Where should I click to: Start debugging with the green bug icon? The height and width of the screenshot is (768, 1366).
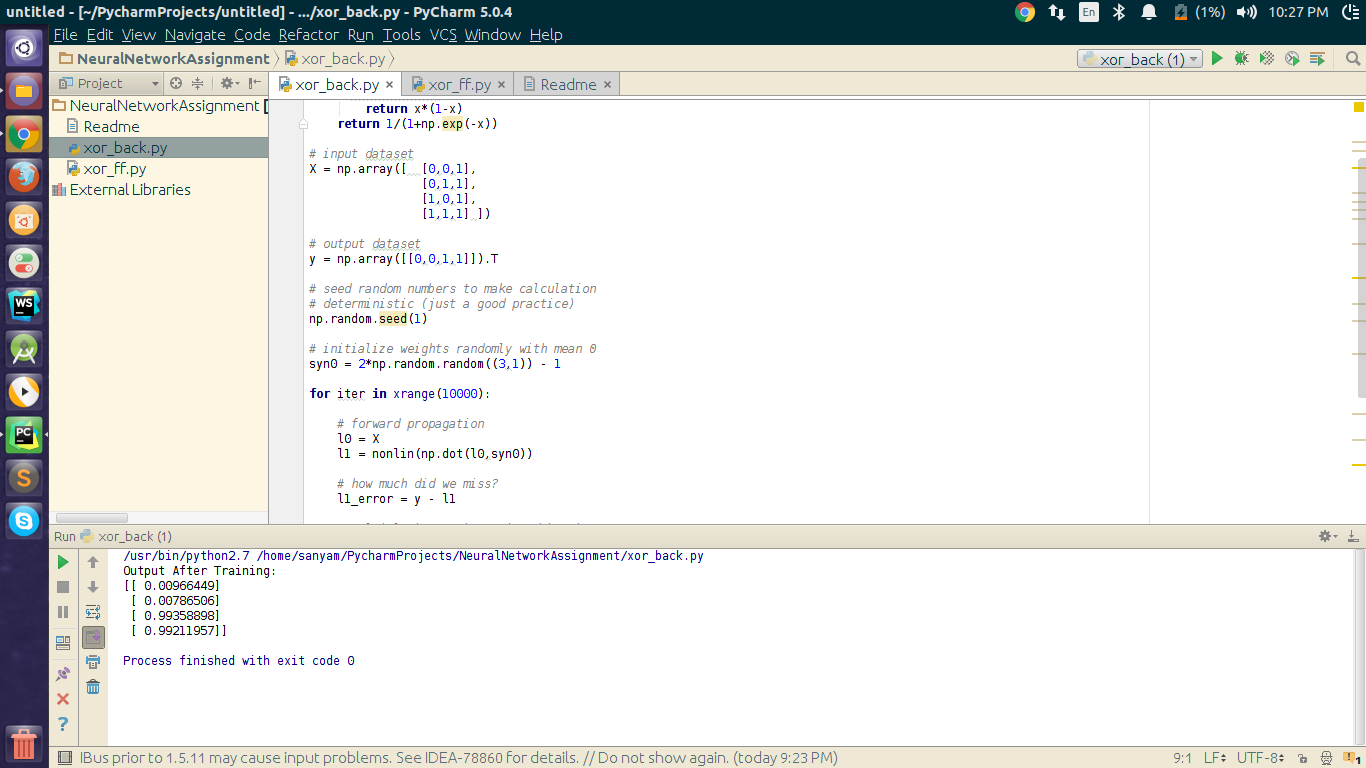(1242, 59)
